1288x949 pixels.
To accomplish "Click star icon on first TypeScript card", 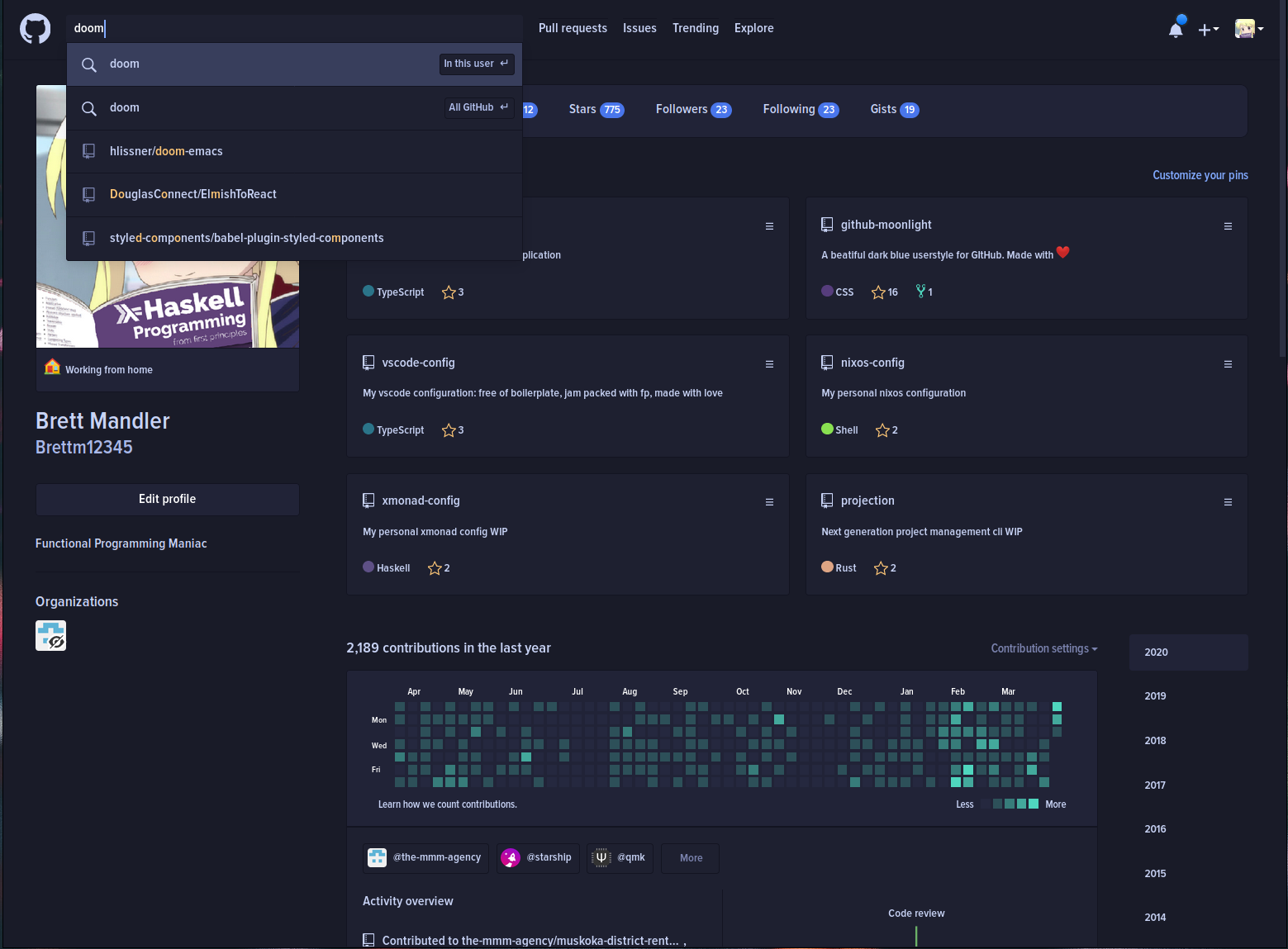I will tap(449, 292).
